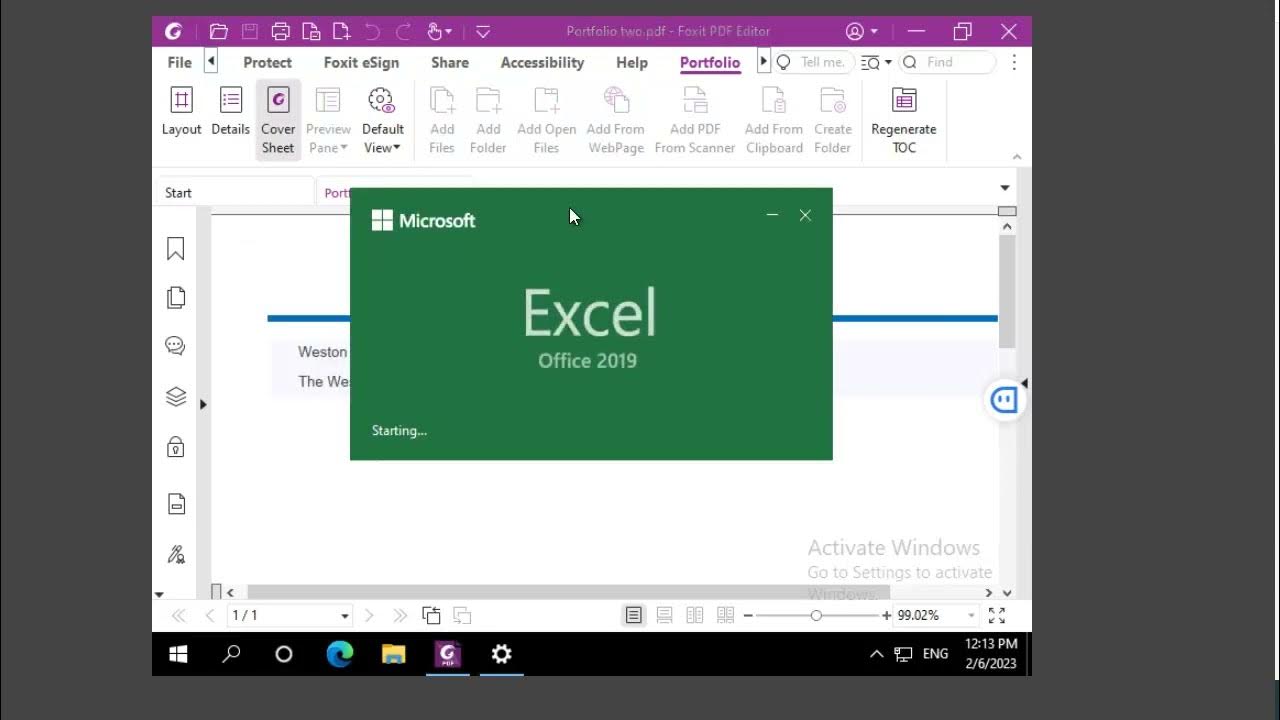Switch to the Foxit eSign tab
Screen dimensions: 1280x720
[361, 62]
